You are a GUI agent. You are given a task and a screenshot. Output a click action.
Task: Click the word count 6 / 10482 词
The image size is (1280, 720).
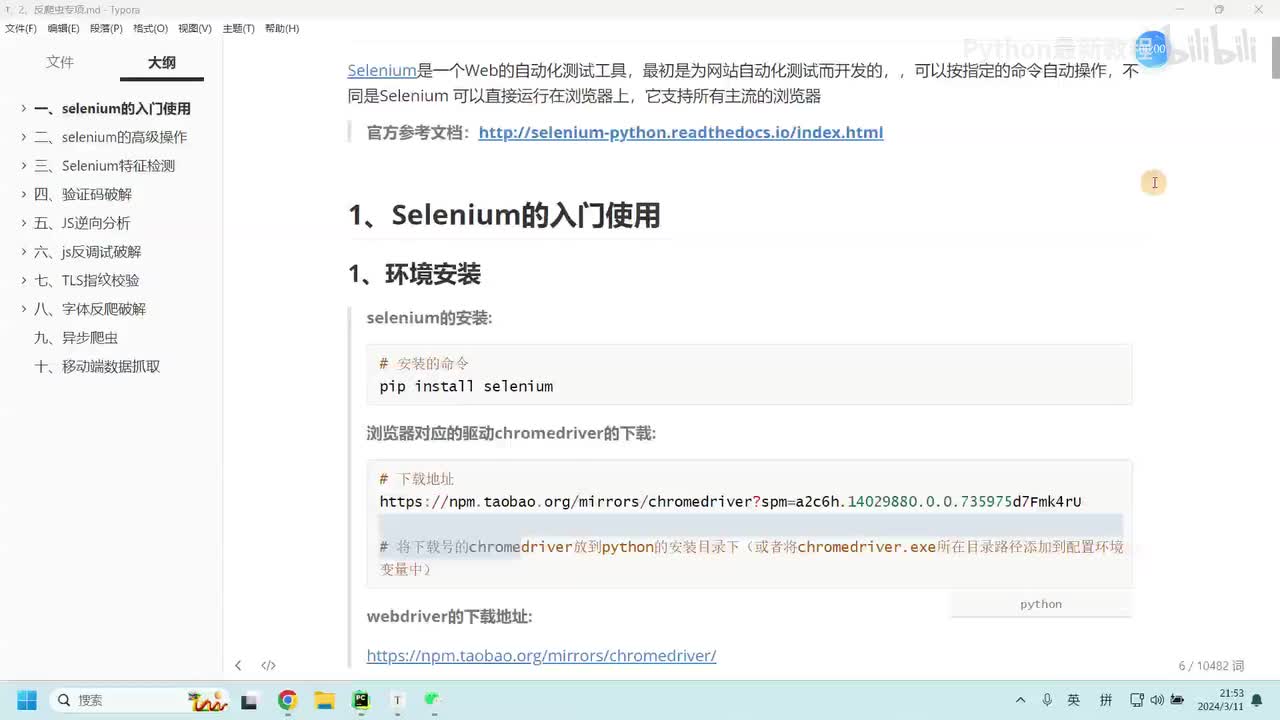(x=1211, y=666)
